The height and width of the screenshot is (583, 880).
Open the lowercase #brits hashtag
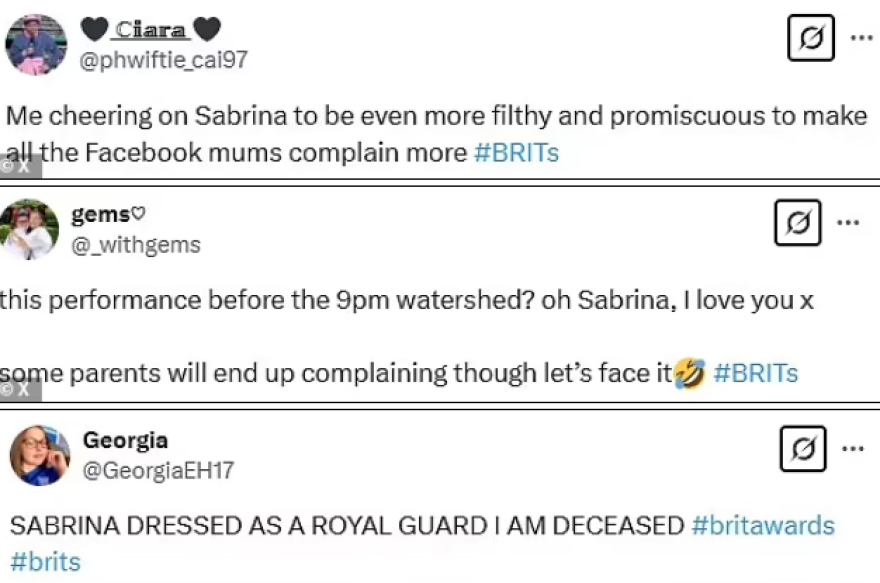tap(45, 561)
